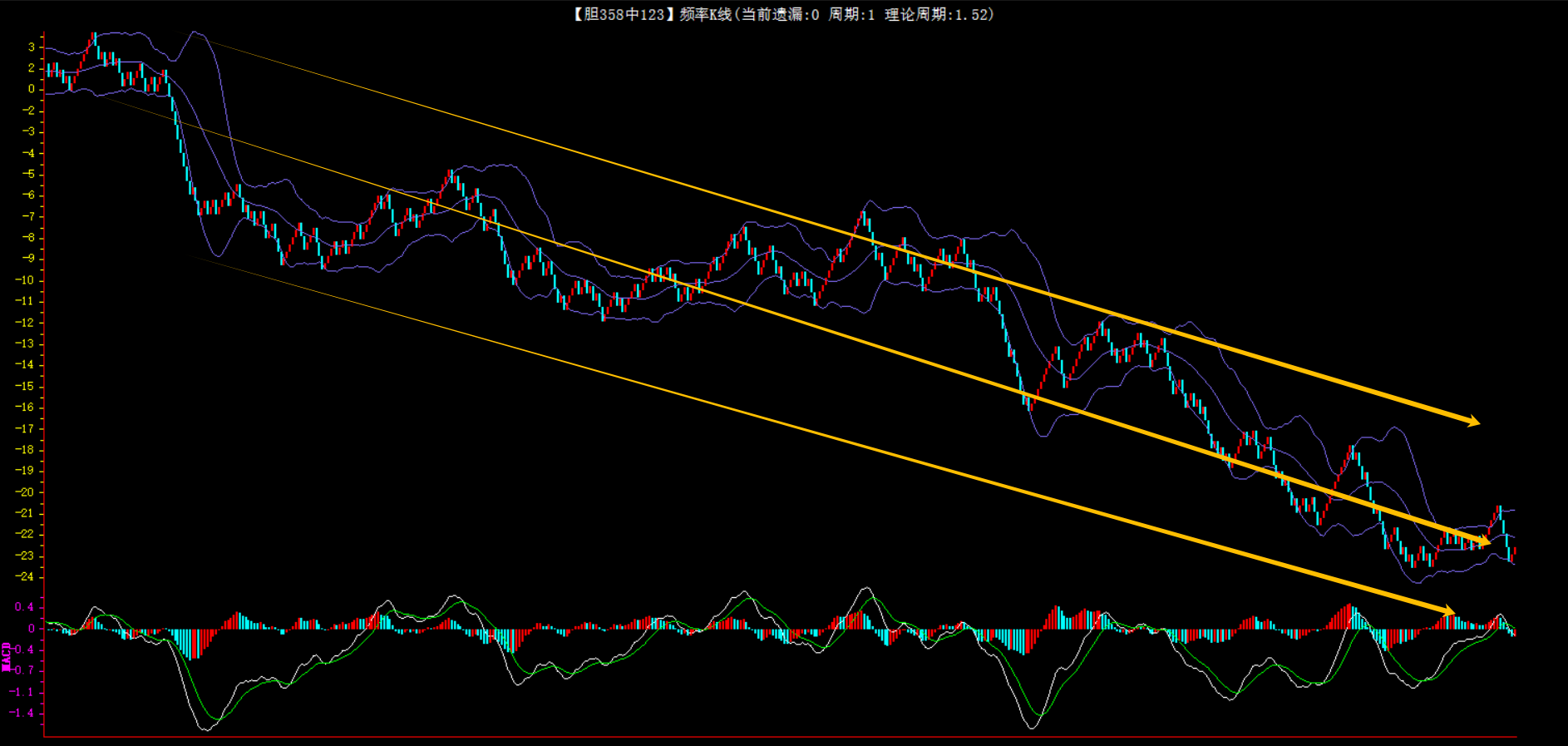Click the y-axis label -5

[x=28, y=174]
